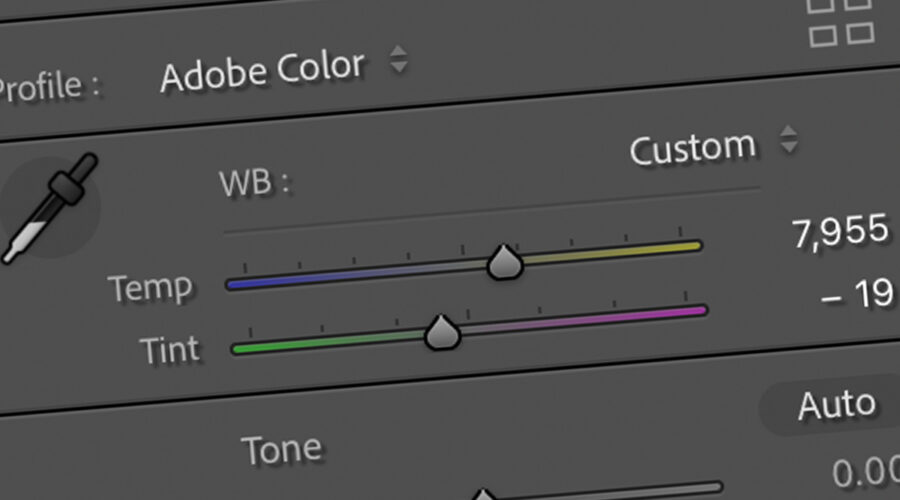Select the White Balance eyedropper tool
Viewport: 900px width, 500px height.
click(52, 207)
